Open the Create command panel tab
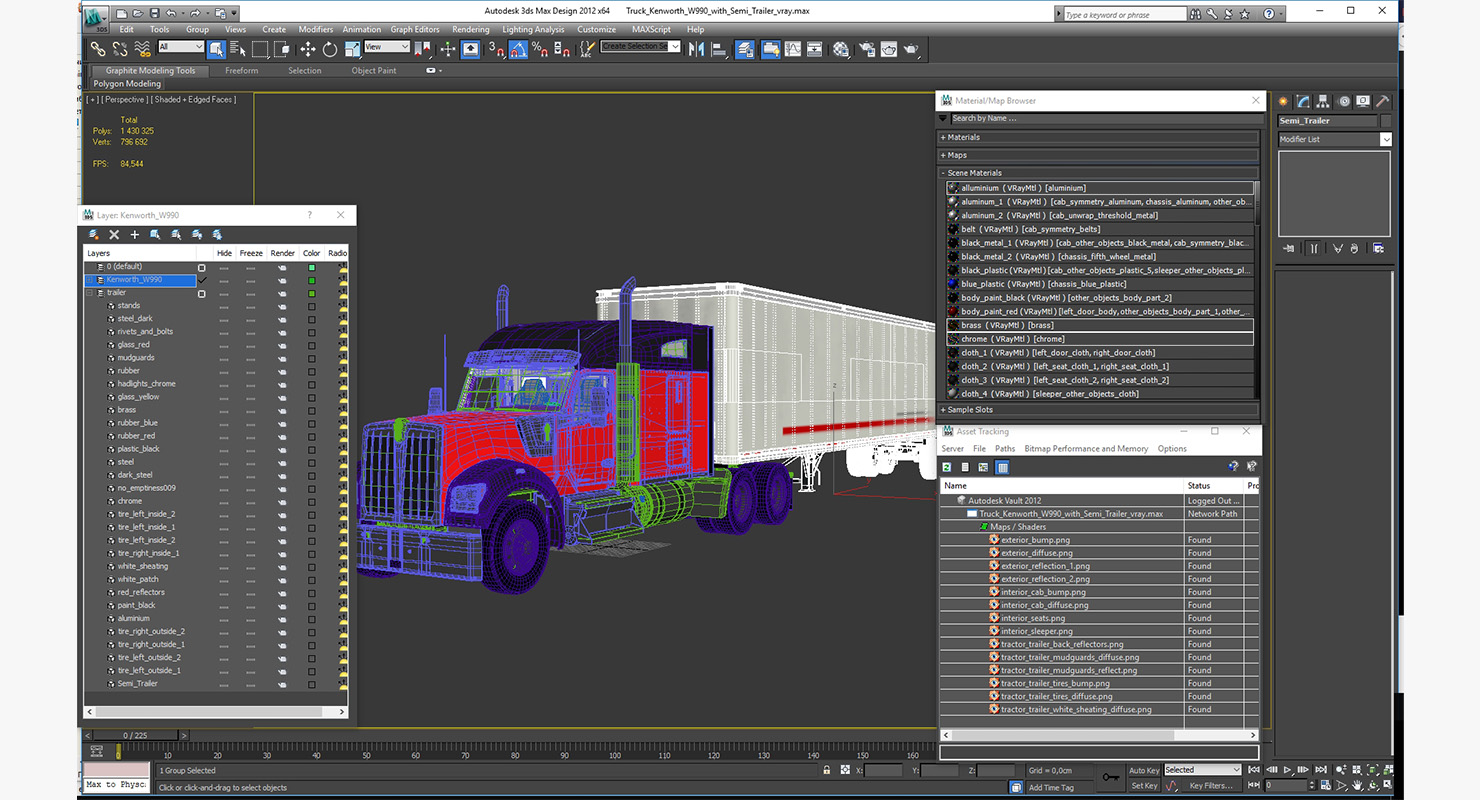This screenshot has width=1480, height=800. tap(1283, 101)
